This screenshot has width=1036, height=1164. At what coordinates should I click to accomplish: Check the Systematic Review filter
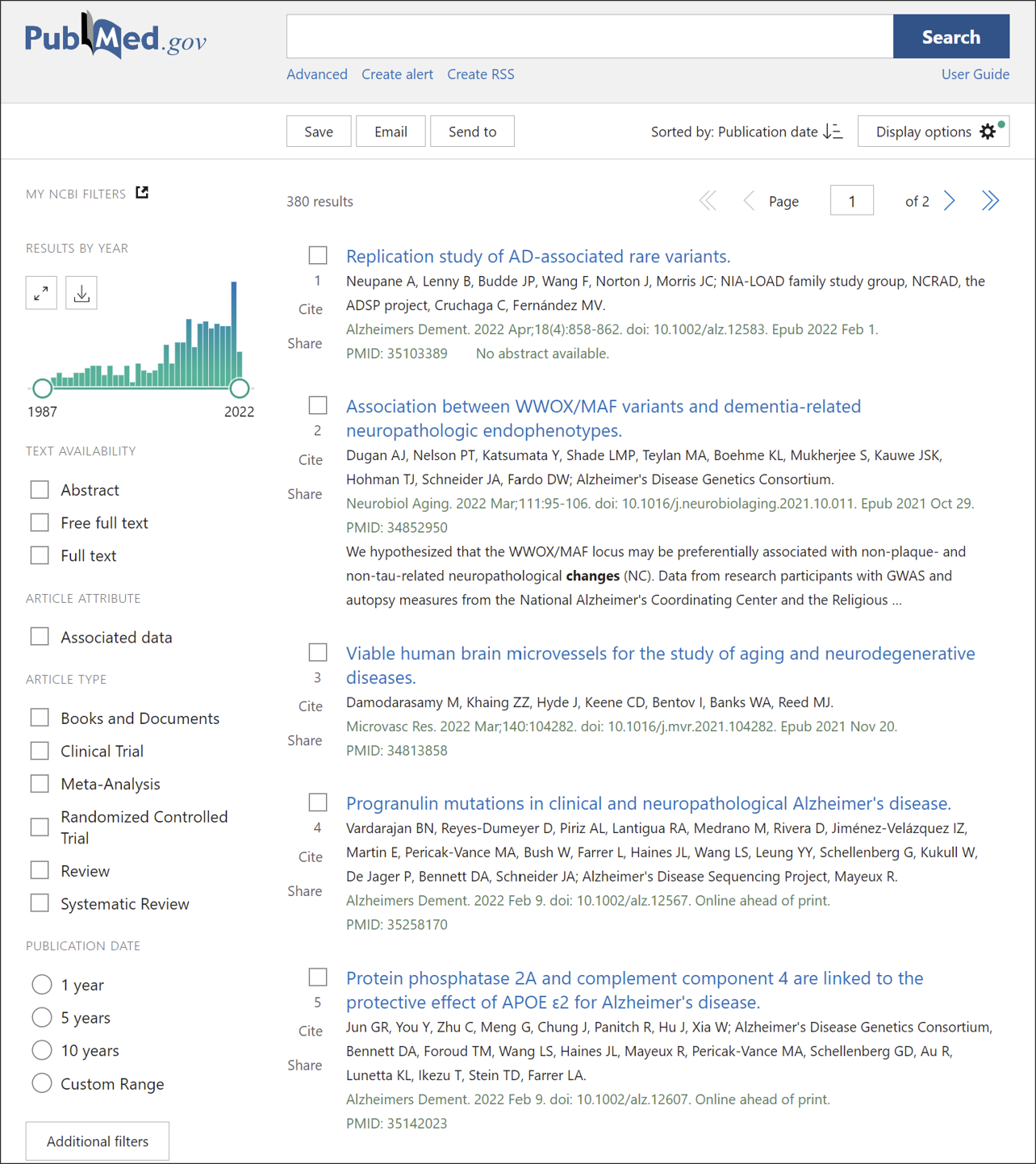pyautogui.click(x=40, y=903)
